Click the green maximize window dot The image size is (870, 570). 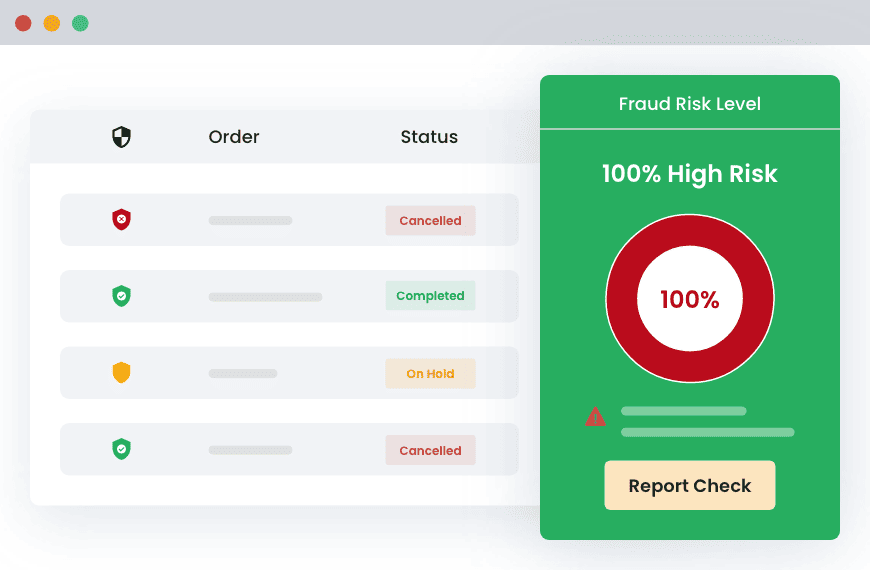click(x=80, y=23)
